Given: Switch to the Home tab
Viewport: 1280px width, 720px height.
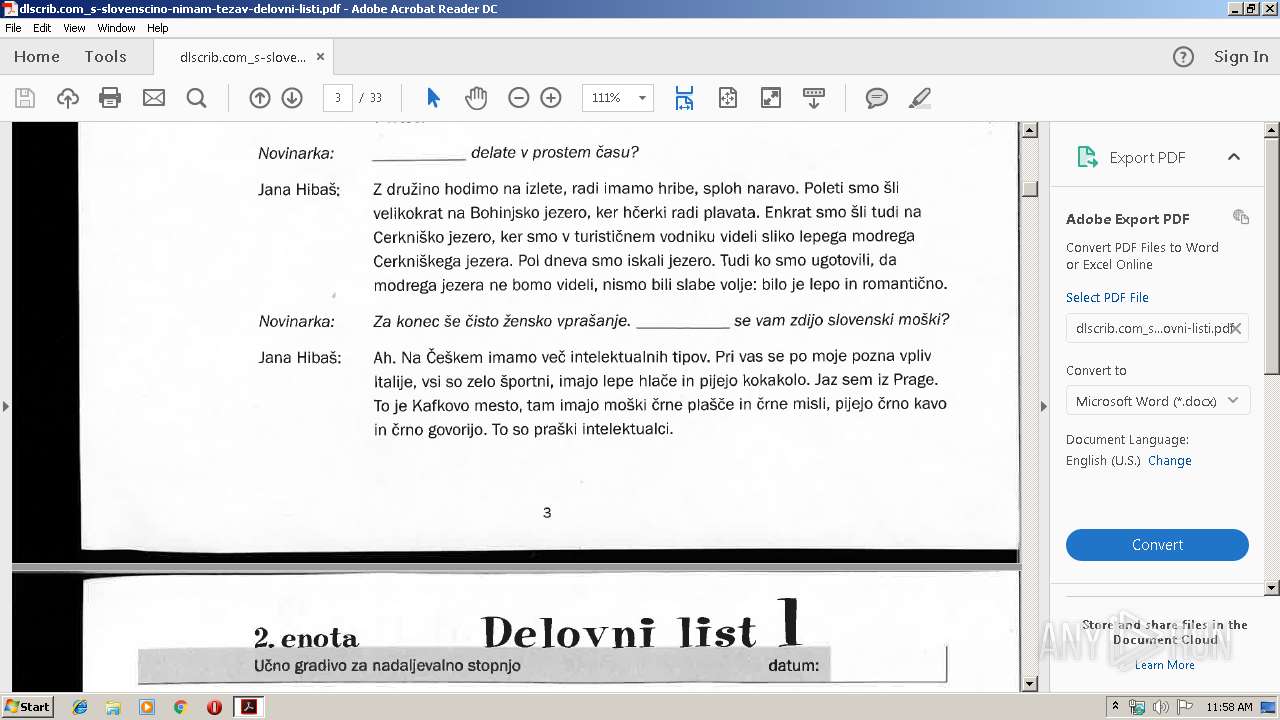Looking at the screenshot, I should pos(37,57).
